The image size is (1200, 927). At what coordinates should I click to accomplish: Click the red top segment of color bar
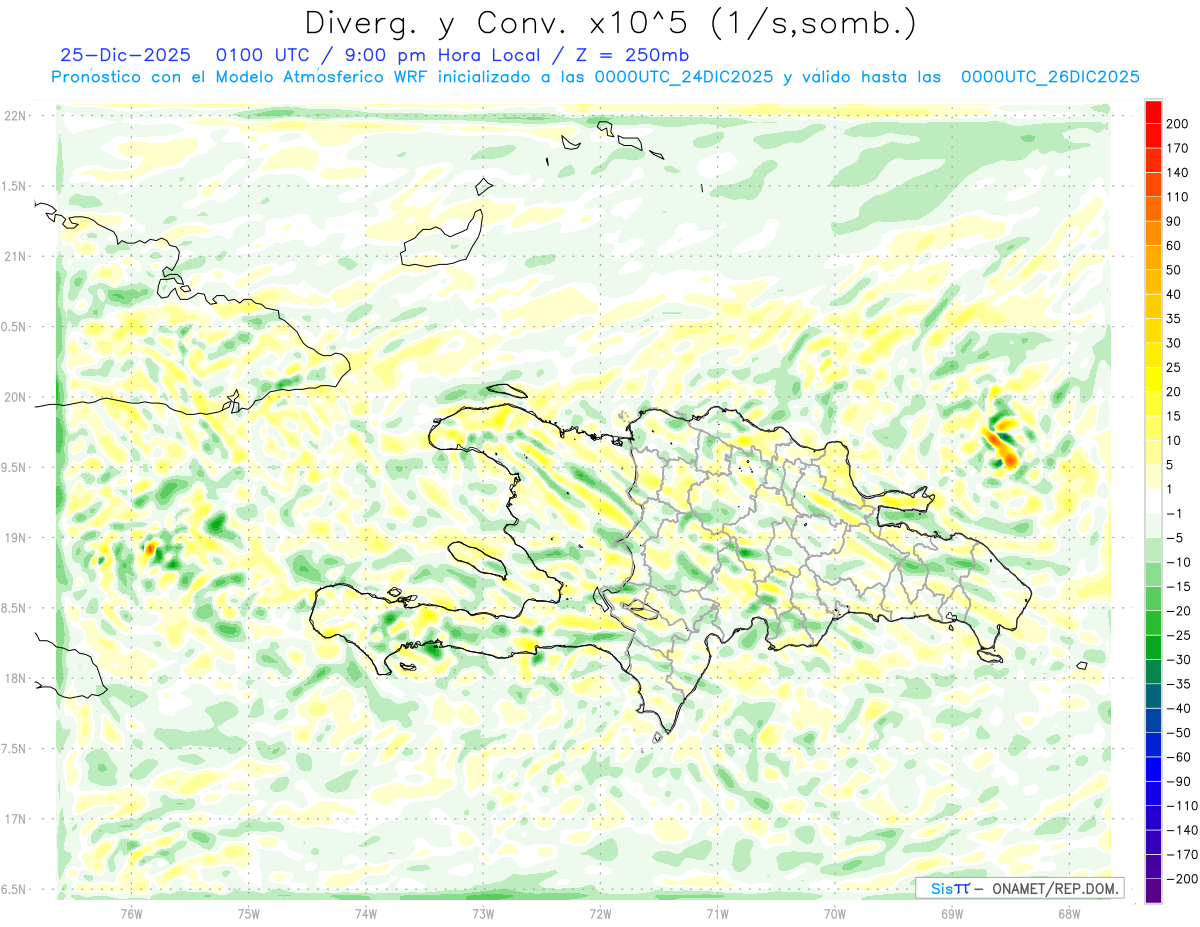click(1153, 111)
